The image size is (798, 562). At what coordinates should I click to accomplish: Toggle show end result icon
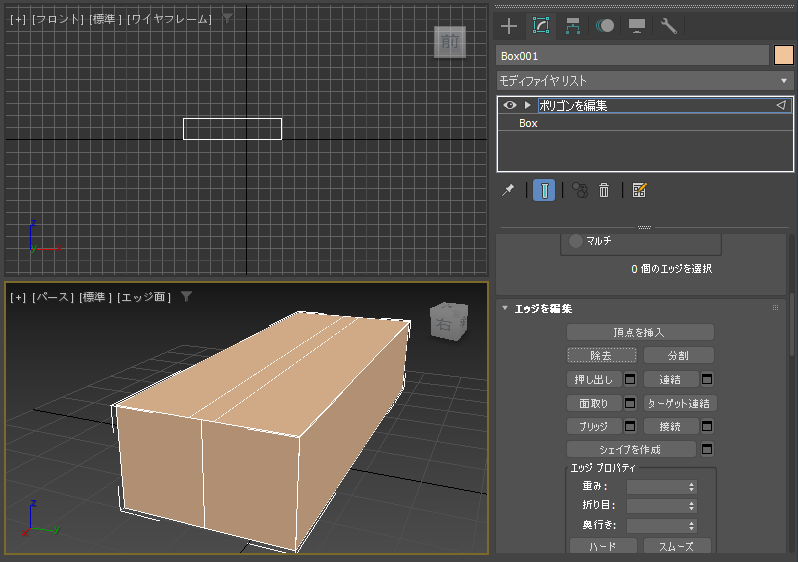544,190
